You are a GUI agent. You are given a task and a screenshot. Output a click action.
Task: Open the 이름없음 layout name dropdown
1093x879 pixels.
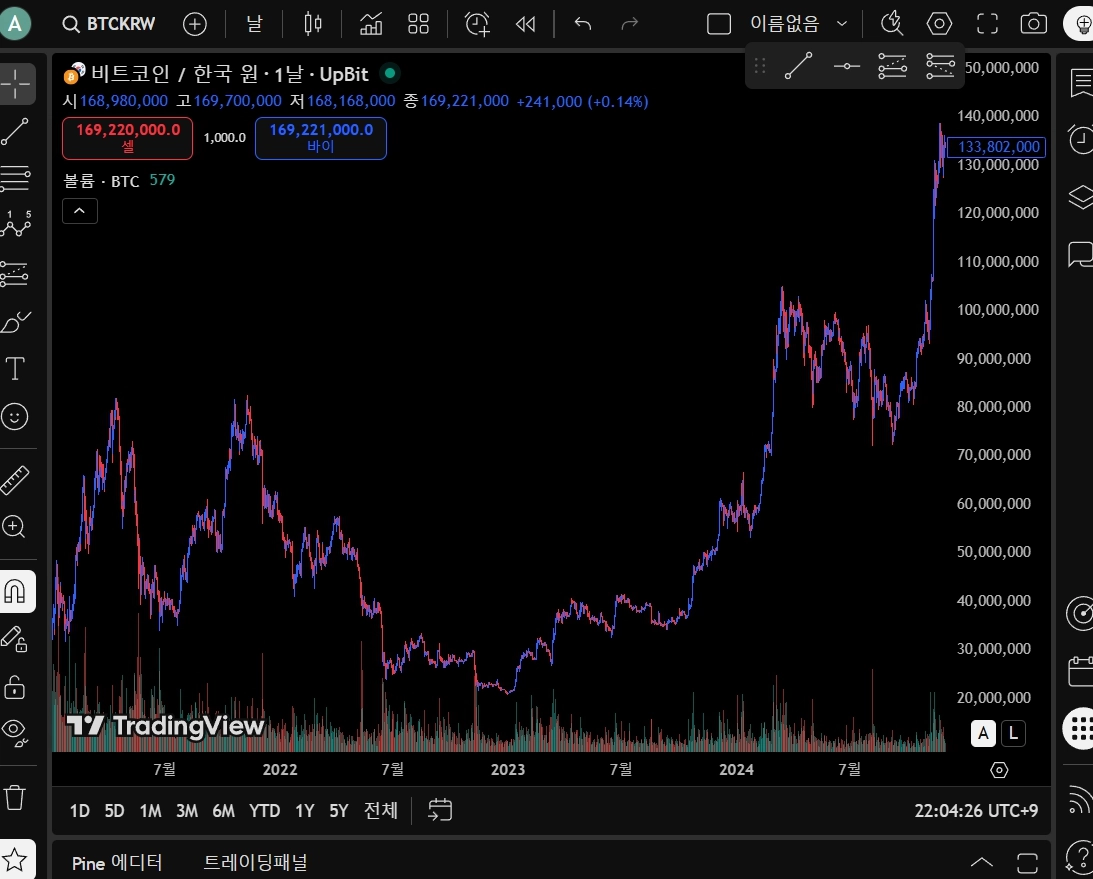(799, 24)
